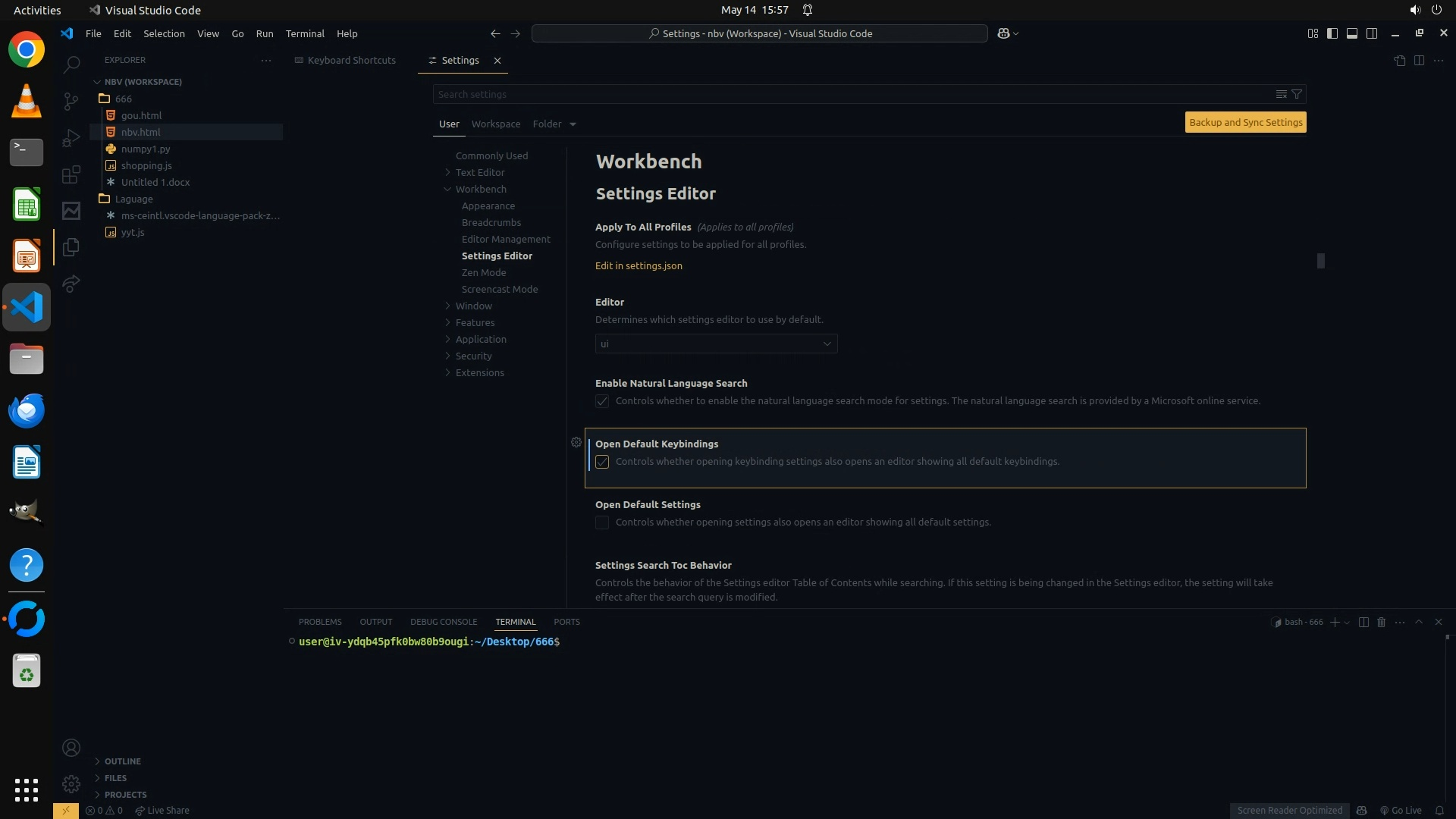Screen dimensions: 1456x819
Task: Split the terminal panel icon
Action: 1363,622
